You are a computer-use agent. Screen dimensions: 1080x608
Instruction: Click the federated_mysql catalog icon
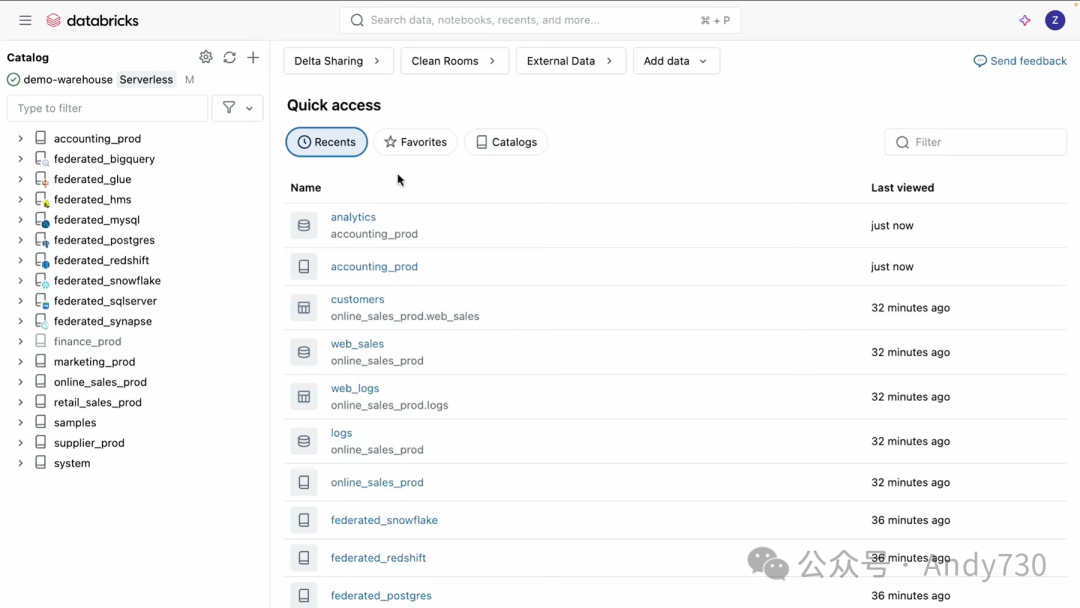pyautogui.click(x=41, y=220)
